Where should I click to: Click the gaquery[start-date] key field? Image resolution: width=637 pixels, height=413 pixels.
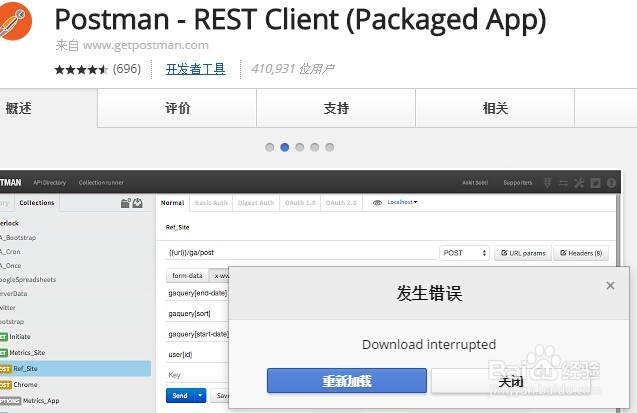pos(197,334)
